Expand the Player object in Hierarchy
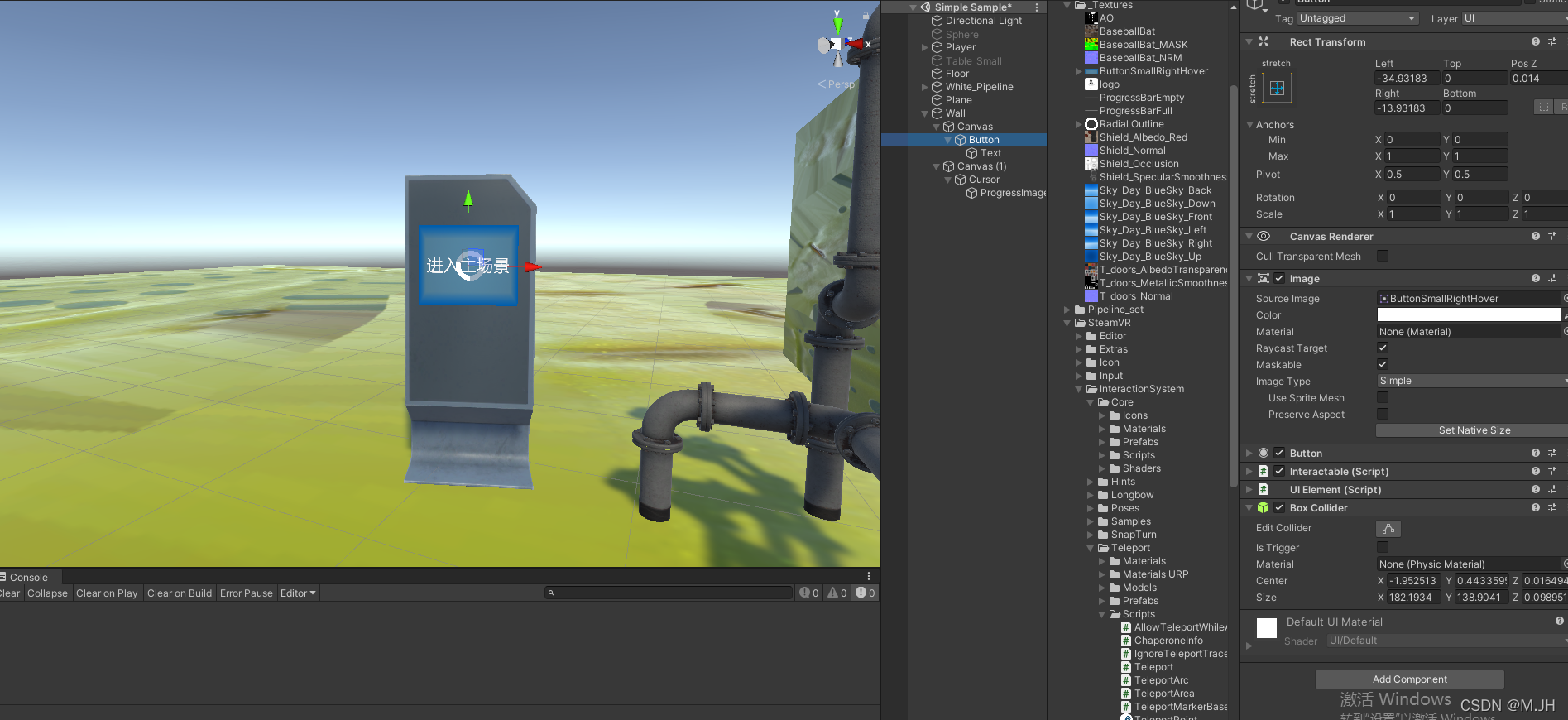The height and width of the screenshot is (720, 1568). [x=925, y=47]
